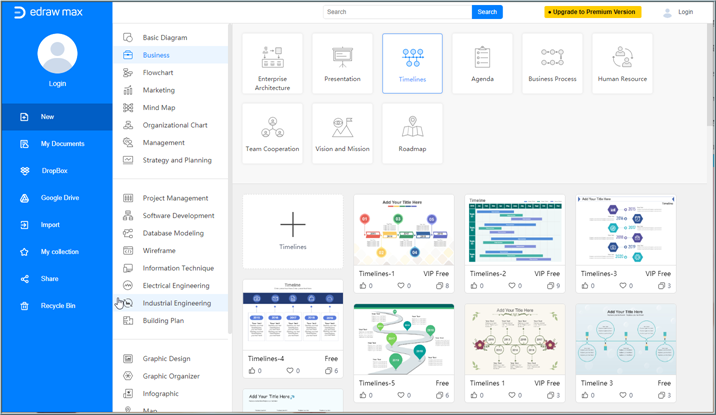Open the Timeline 3 template thumbnail
716x415 pixels.
[x=626, y=340]
